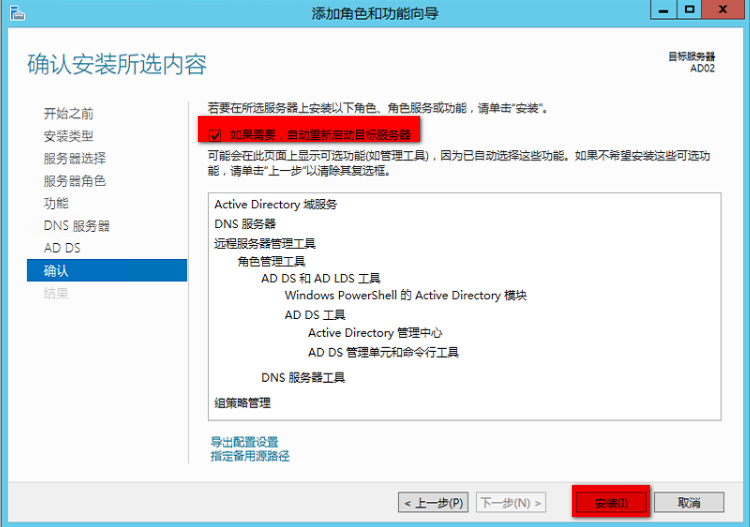The height and width of the screenshot is (527, 750).
Task: Open the 指定备用源路径 link
Action: [x=250, y=456]
